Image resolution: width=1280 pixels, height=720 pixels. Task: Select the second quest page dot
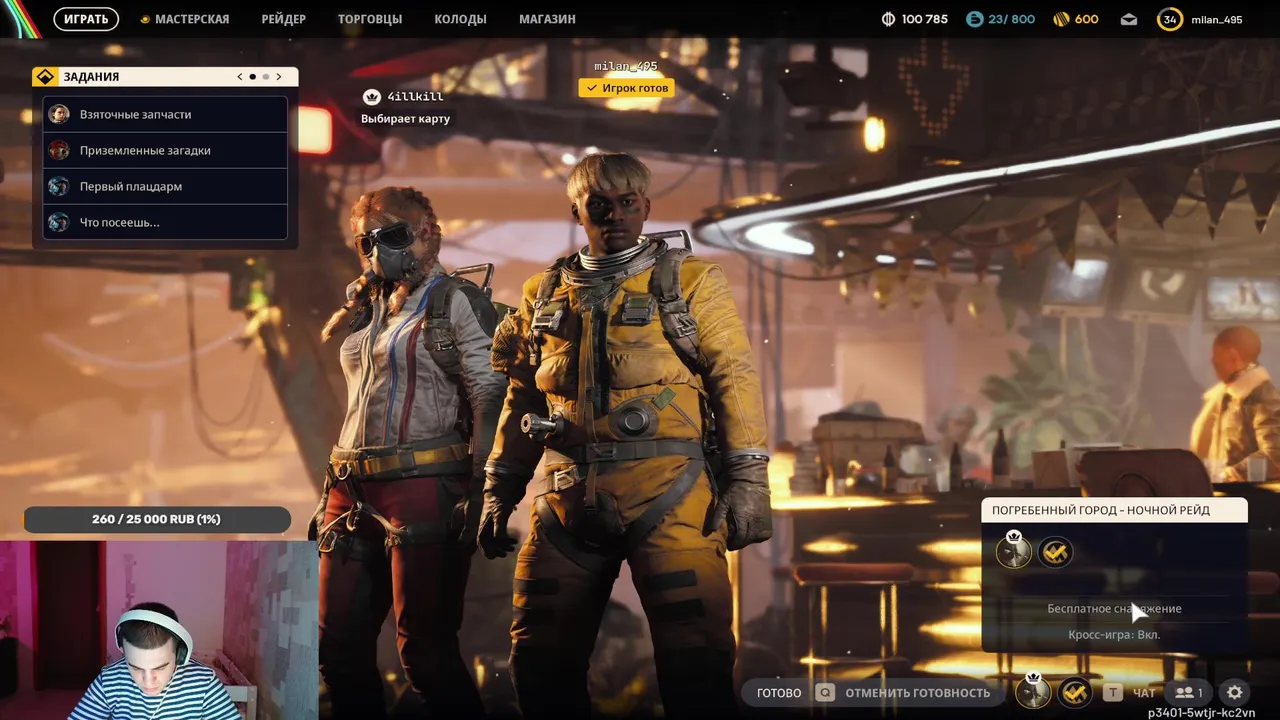tap(266, 77)
